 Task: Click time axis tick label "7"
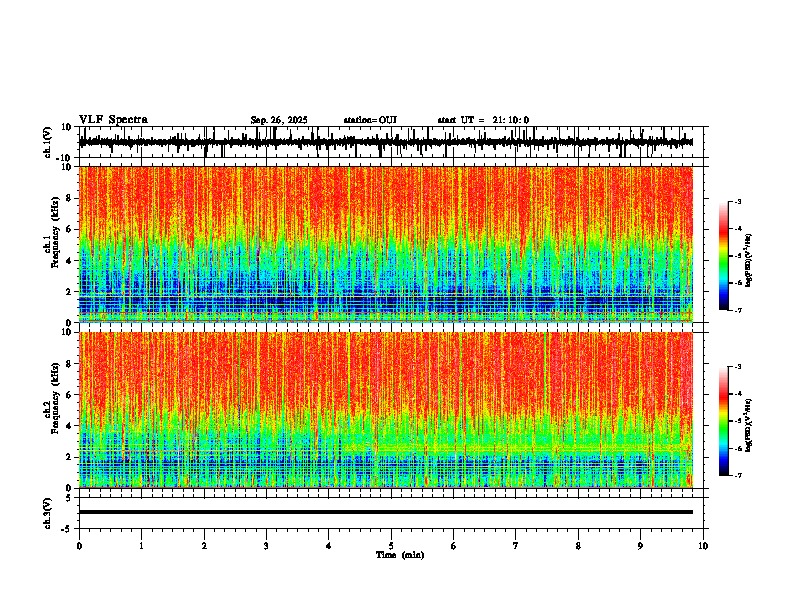(x=516, y=546)
